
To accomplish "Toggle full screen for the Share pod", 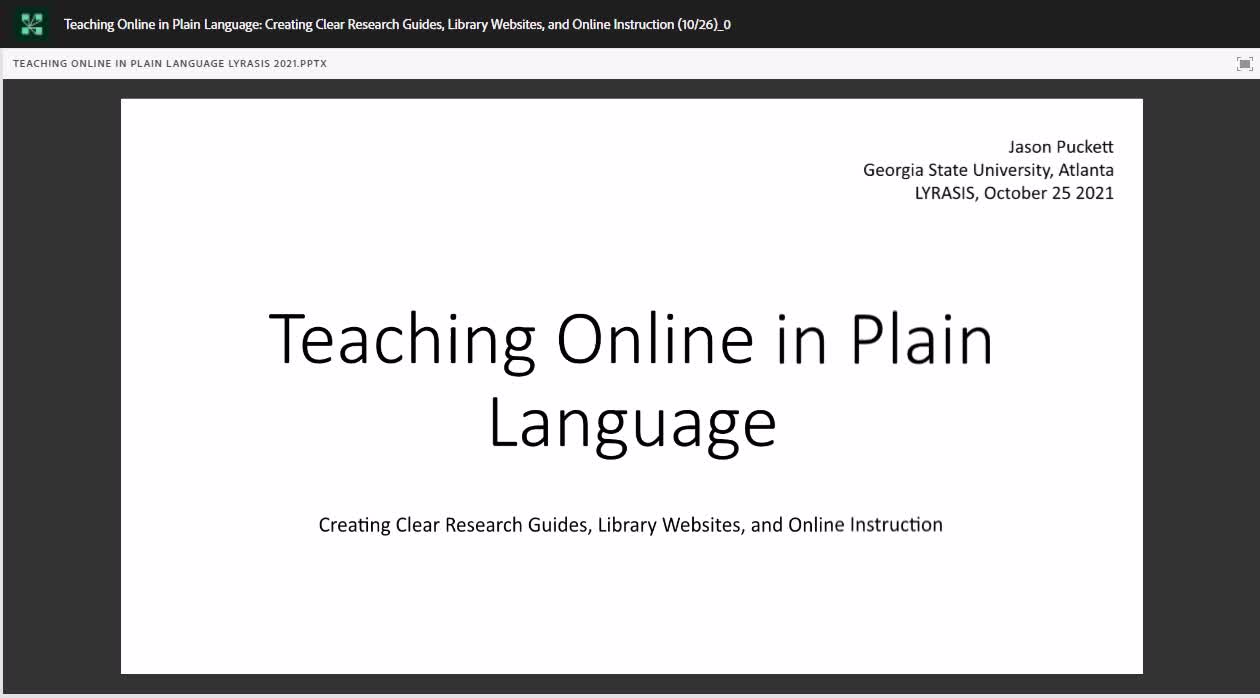I will pos(1244,64).
